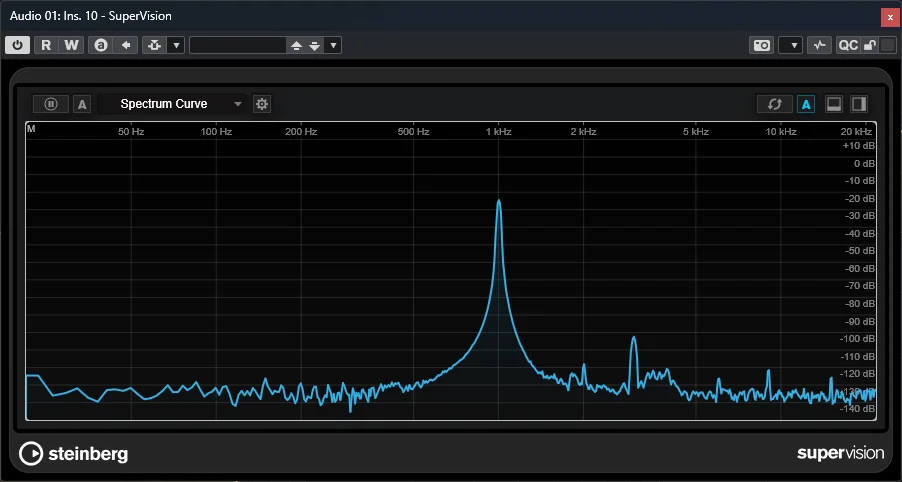Enable Read automation (R) button
The image size is (902, 482).
[46, 45]
